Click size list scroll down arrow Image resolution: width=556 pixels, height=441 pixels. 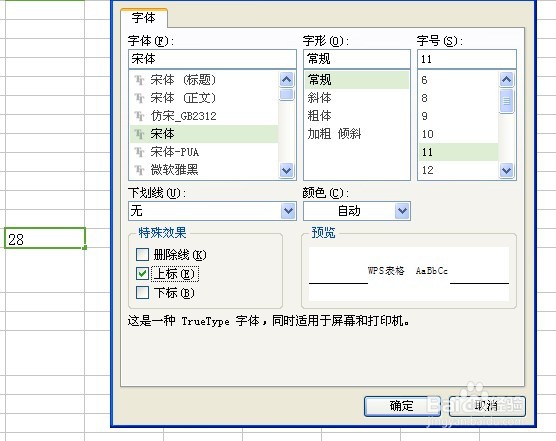(x=507, y=171)
